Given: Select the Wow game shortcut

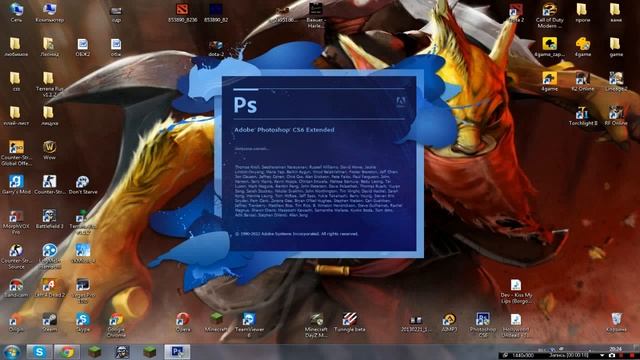Looking at the screenshot, I should (49, 150).
